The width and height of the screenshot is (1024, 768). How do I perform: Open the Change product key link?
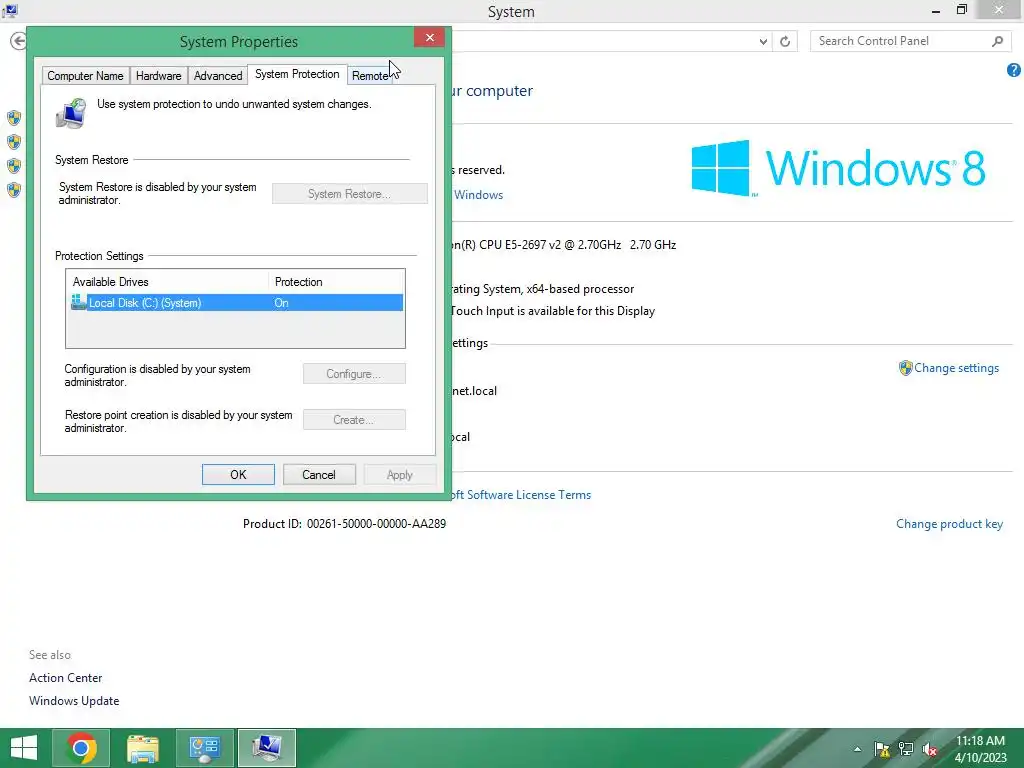coord(950,524)
